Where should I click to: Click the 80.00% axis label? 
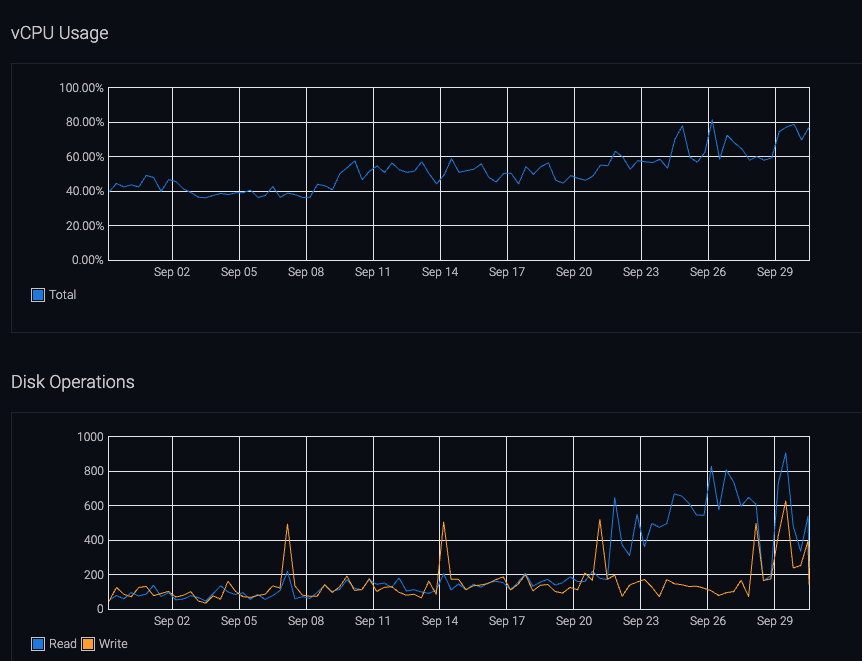[85, 122]
